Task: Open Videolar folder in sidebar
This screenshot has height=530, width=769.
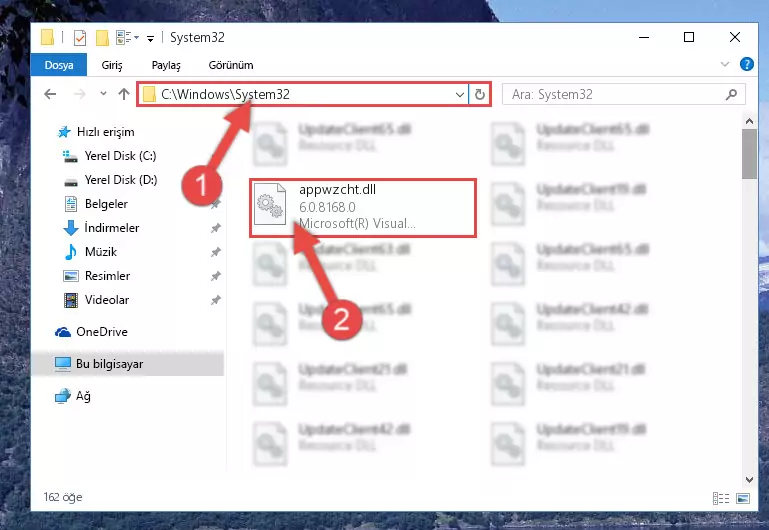Action: tap(106, 300)
